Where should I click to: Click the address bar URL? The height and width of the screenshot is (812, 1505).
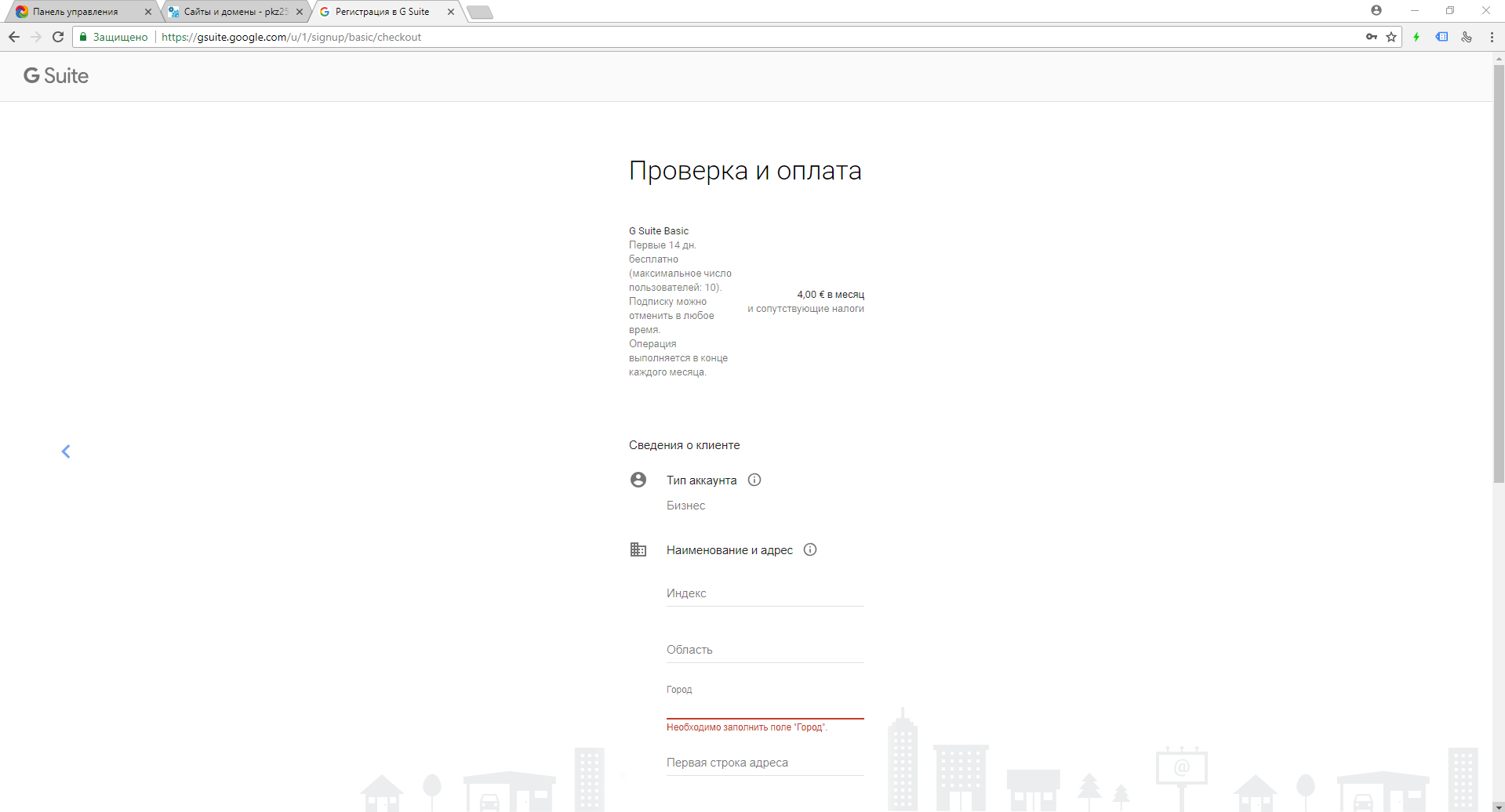tap(291, 37)
